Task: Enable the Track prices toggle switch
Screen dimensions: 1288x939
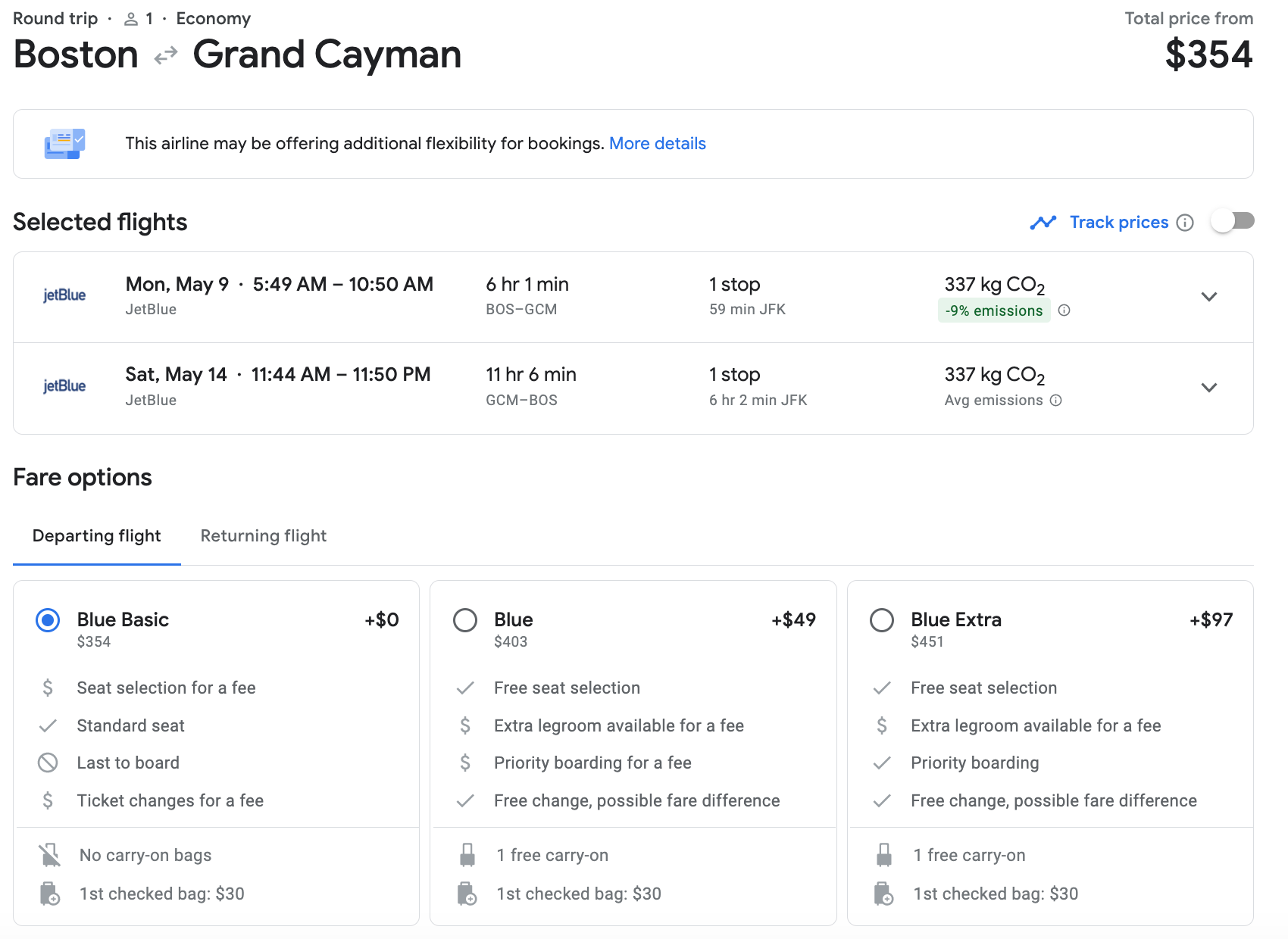Action: tap(1233, 221)
